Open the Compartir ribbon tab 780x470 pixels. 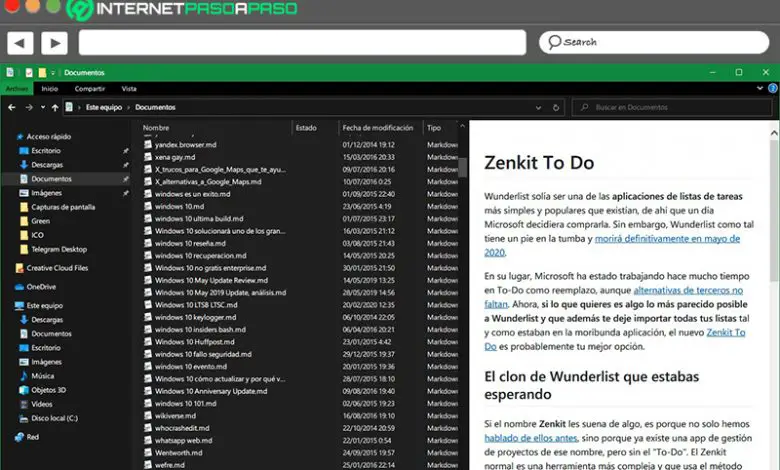[90, 89]
